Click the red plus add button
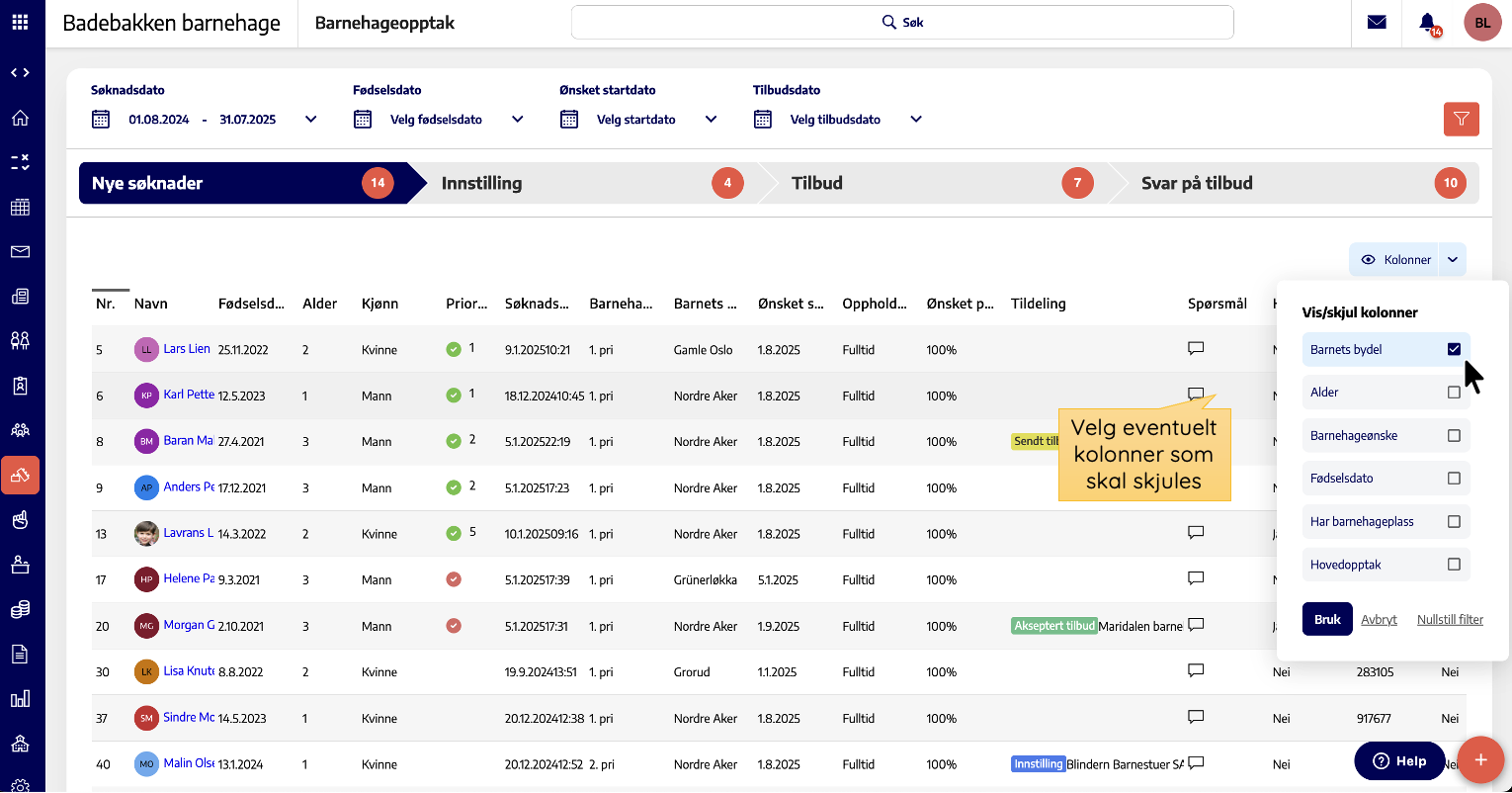 tap(1480, 759)
